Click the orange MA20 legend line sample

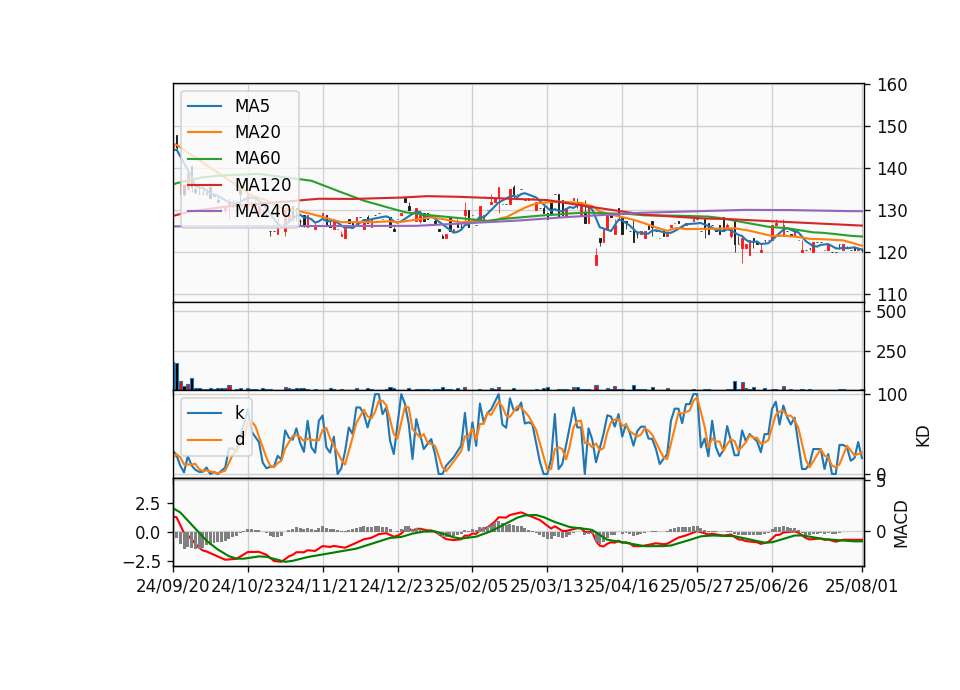tap(204, 132)
